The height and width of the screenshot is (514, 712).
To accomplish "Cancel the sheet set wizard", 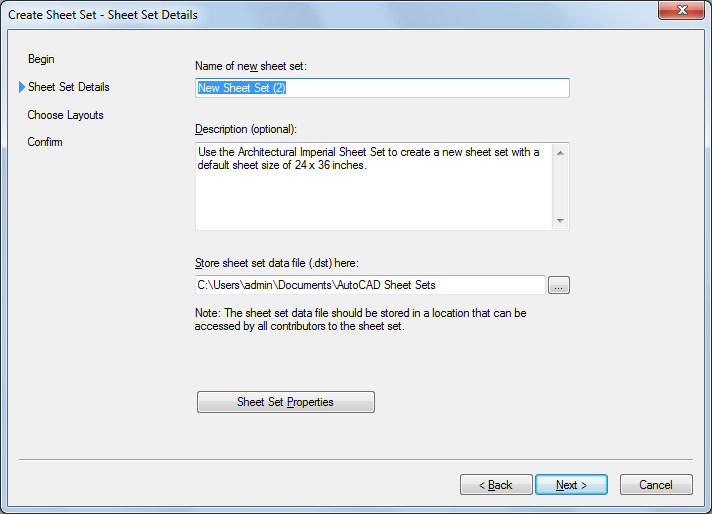I will click(656, 485).
